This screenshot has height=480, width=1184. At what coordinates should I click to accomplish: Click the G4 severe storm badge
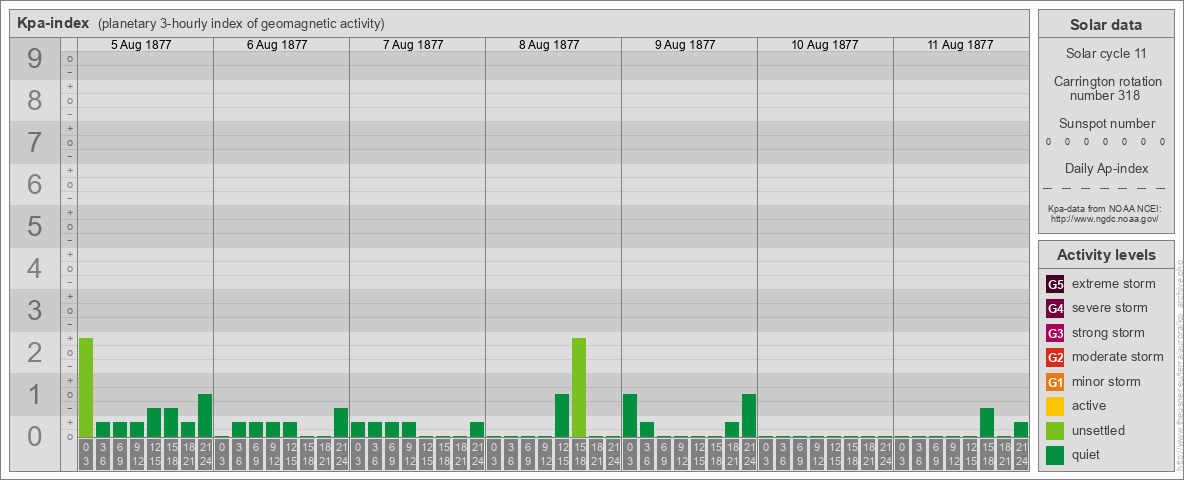pyautogui.click(x=1055, y=309)
